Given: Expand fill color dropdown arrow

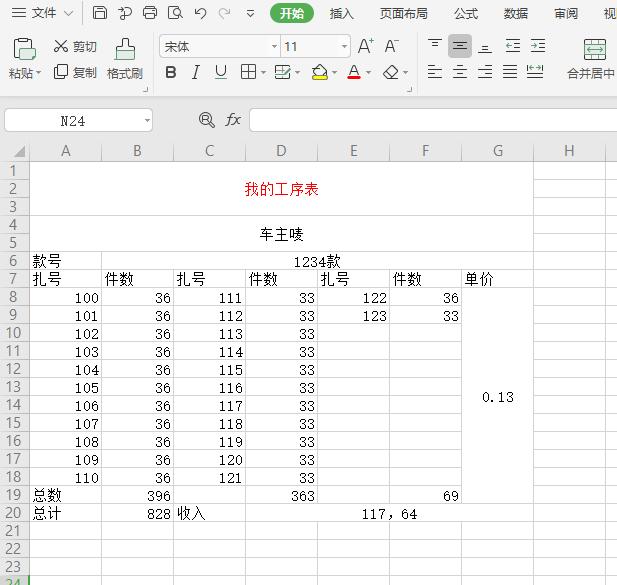Looking at the screenshot, I should point(334,72).
